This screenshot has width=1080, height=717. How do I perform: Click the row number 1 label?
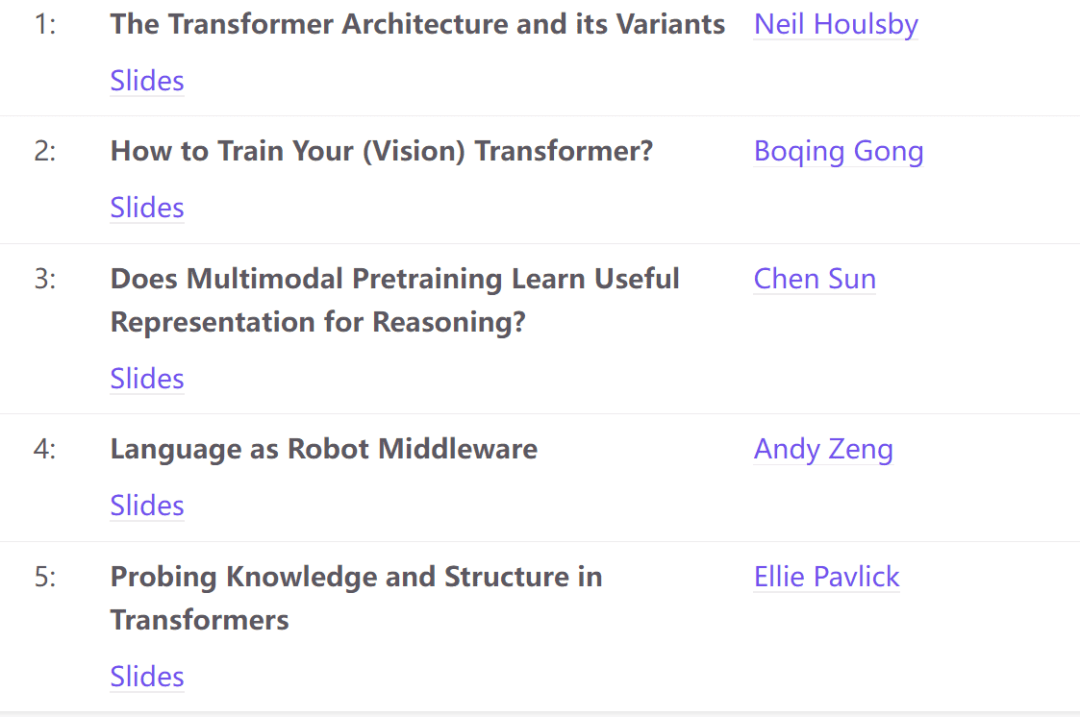44,24
